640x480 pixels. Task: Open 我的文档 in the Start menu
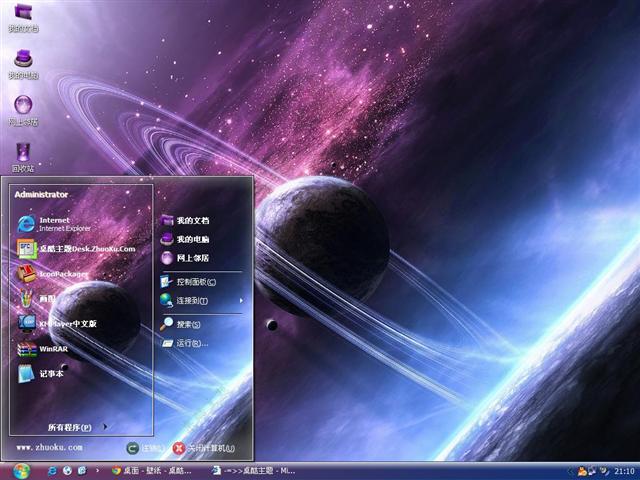[192, 220]
